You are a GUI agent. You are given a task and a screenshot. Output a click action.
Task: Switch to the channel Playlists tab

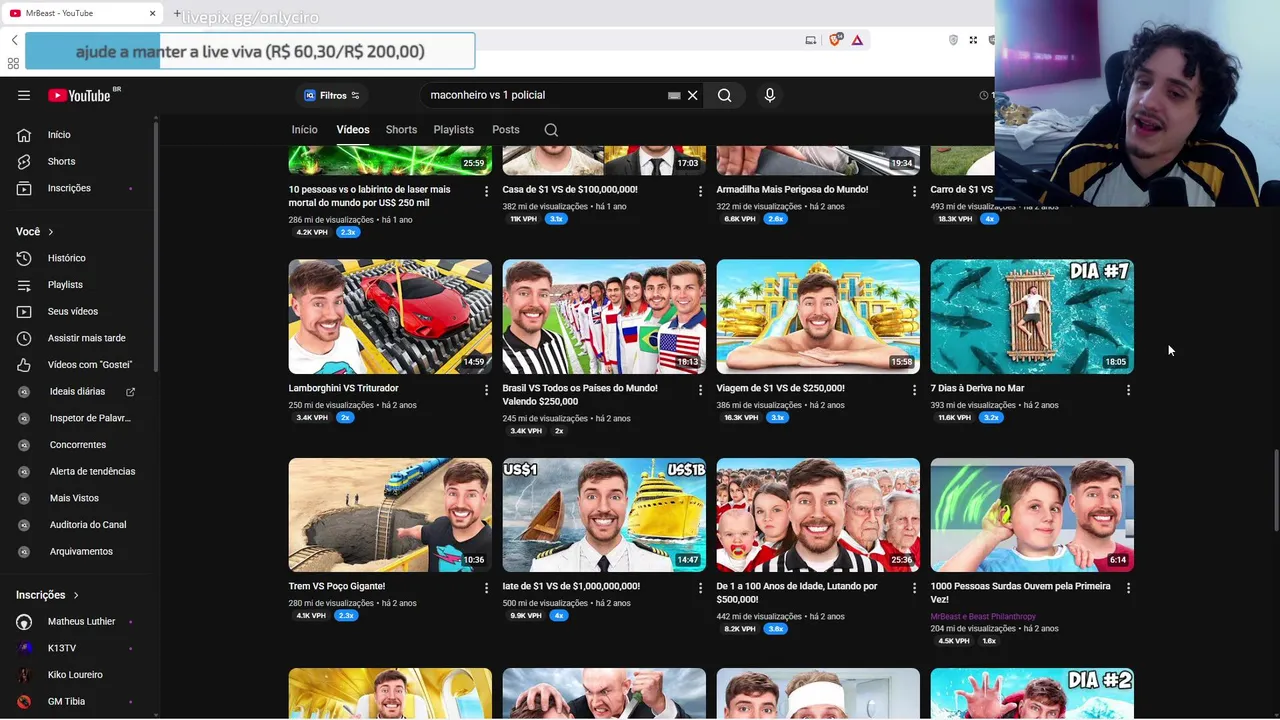point(453,130)
